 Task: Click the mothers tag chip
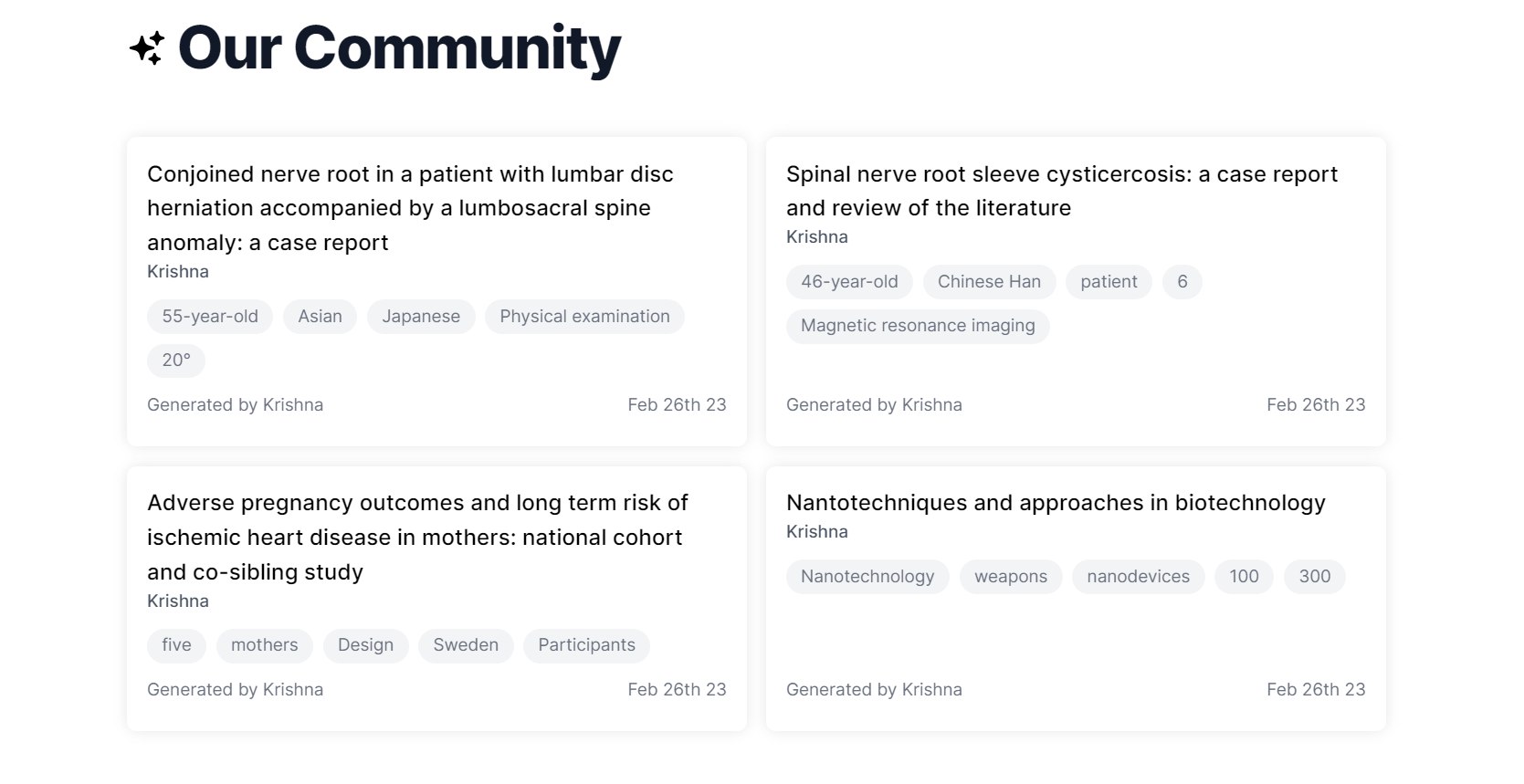click(264, 645)
